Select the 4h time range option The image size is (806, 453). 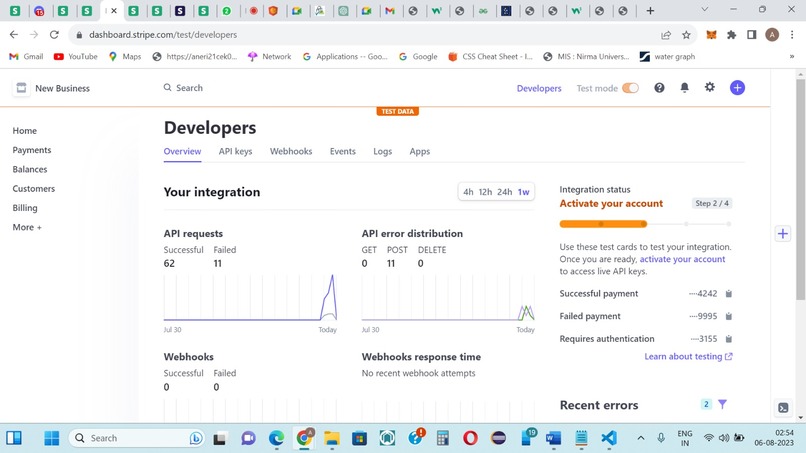468,192
